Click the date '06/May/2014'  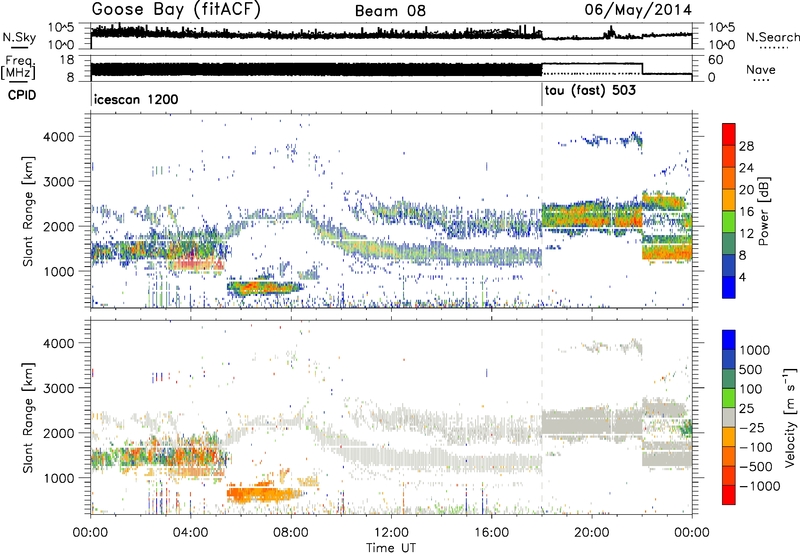[x=638, y=10]
